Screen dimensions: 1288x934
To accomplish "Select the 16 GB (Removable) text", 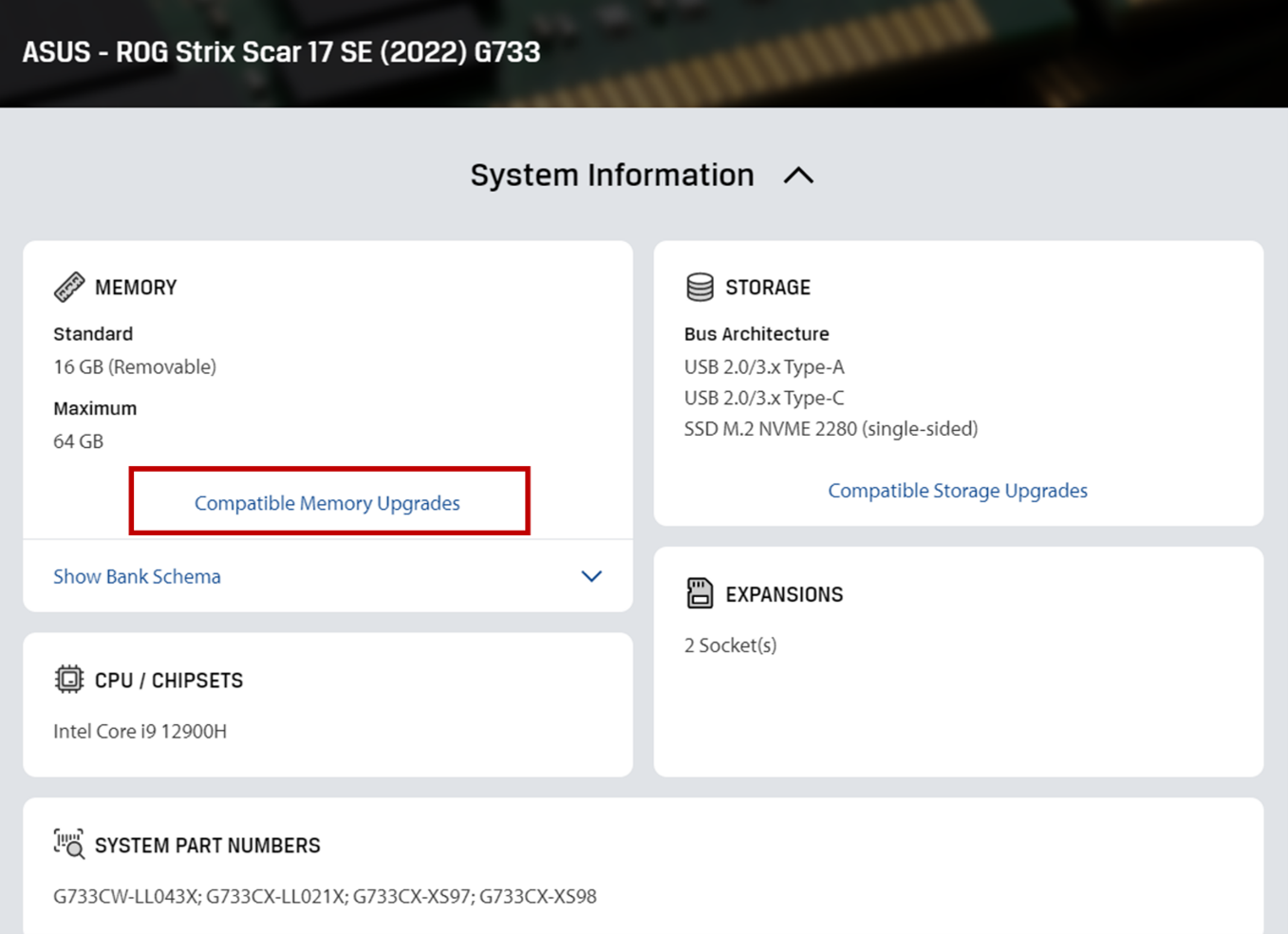I will point(135,367).
